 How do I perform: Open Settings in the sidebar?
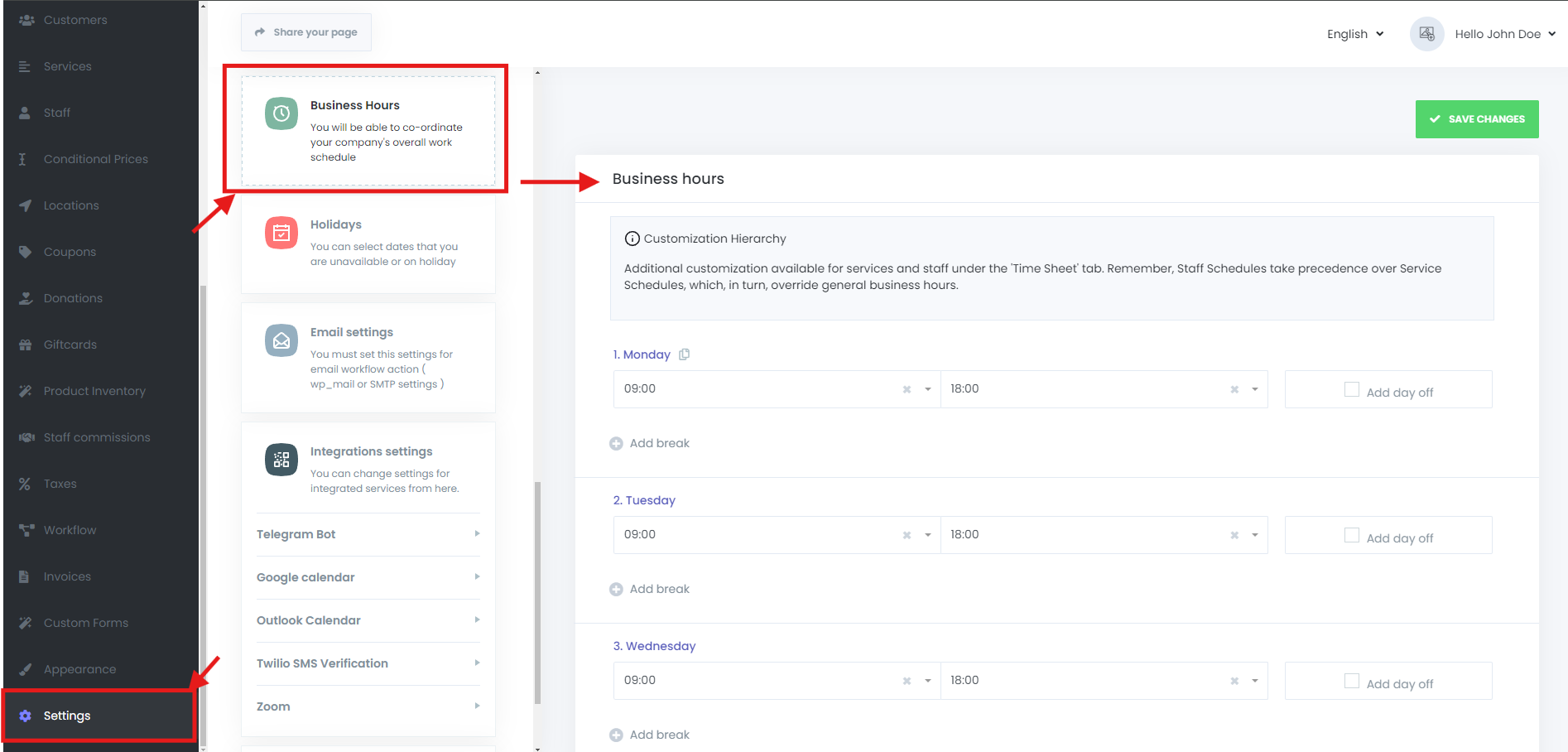point(67,716)
